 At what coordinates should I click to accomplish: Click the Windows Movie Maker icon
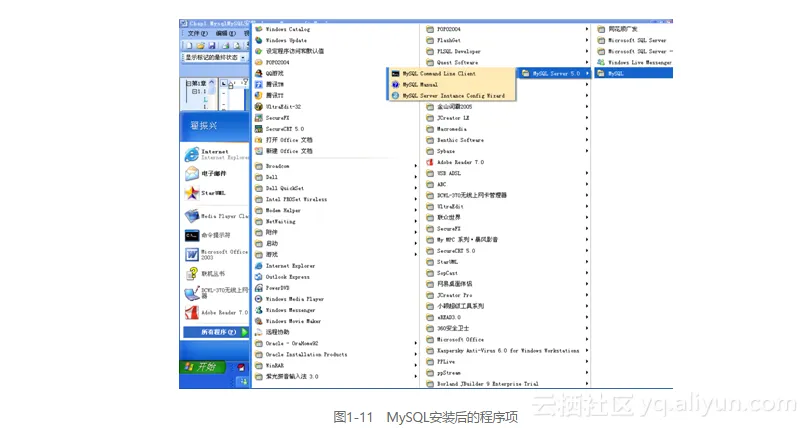point(259,321)
